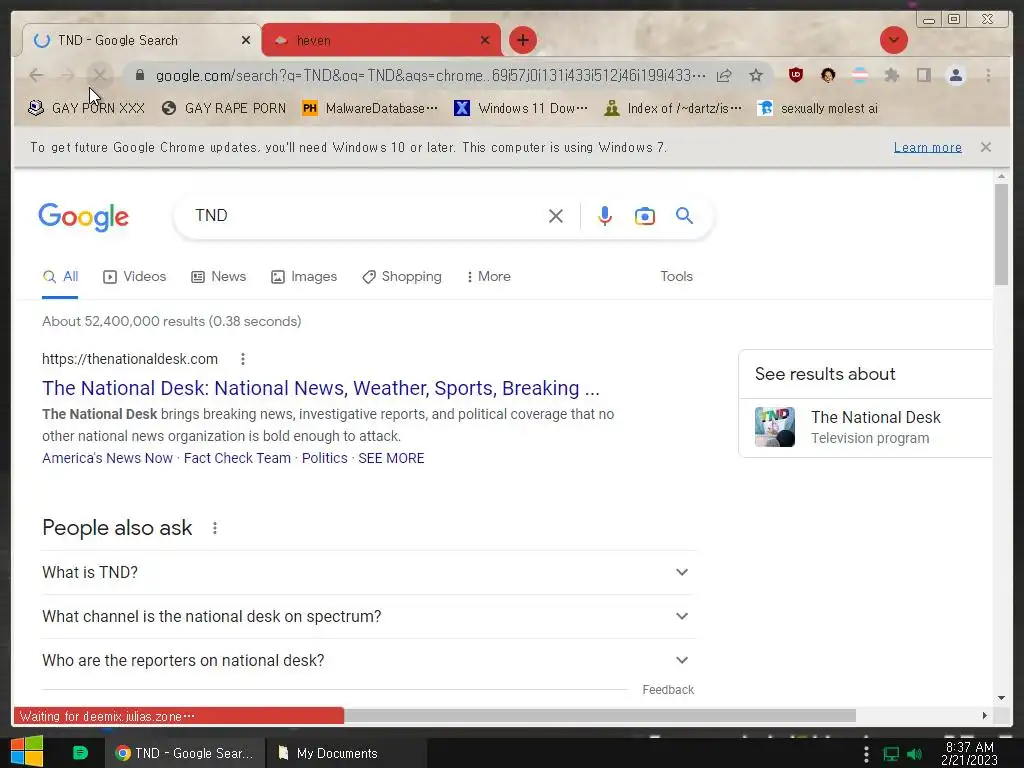Dismiss the Chrome update notification bar
This screenshot has width=1024, height=768.
tap(985, 147)
